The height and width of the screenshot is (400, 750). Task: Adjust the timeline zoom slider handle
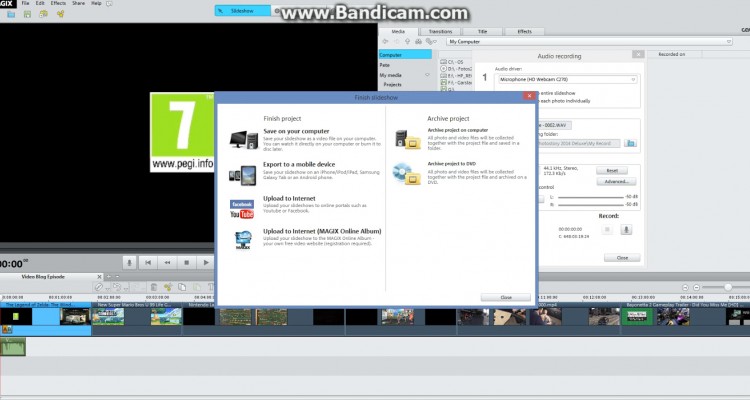pos(728,287)
